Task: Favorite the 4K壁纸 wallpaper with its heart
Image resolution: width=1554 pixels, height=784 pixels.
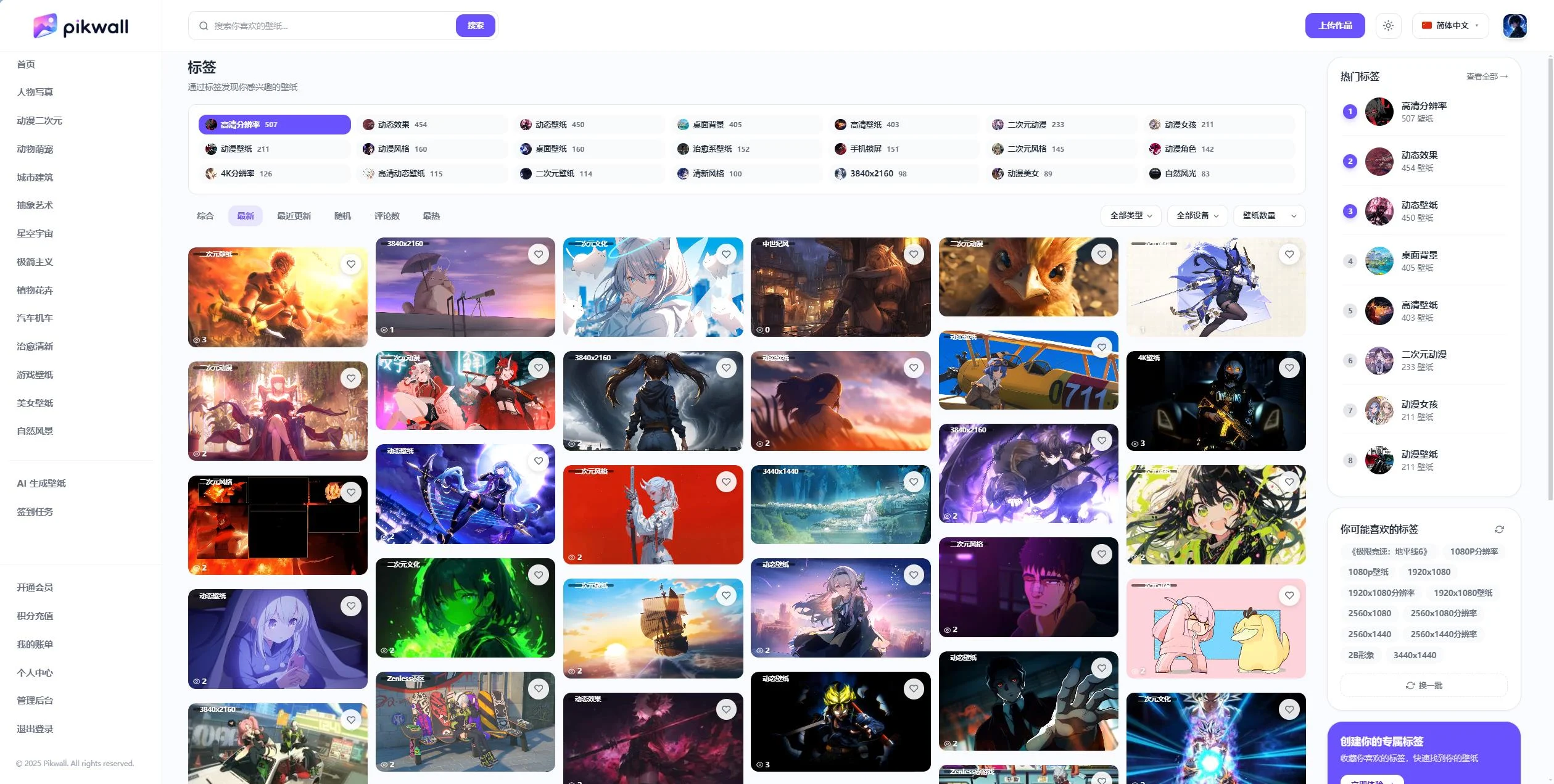Action: (x=1289, y=368)
